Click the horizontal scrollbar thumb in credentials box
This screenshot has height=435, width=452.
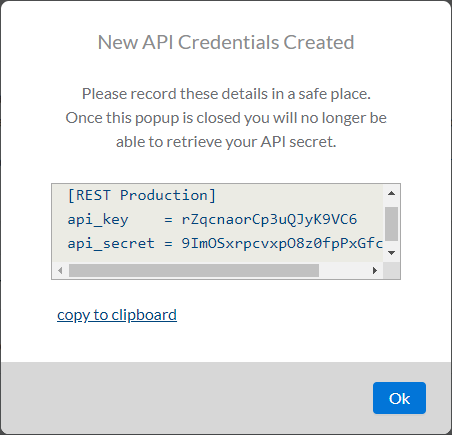click(x=194, y=270)
